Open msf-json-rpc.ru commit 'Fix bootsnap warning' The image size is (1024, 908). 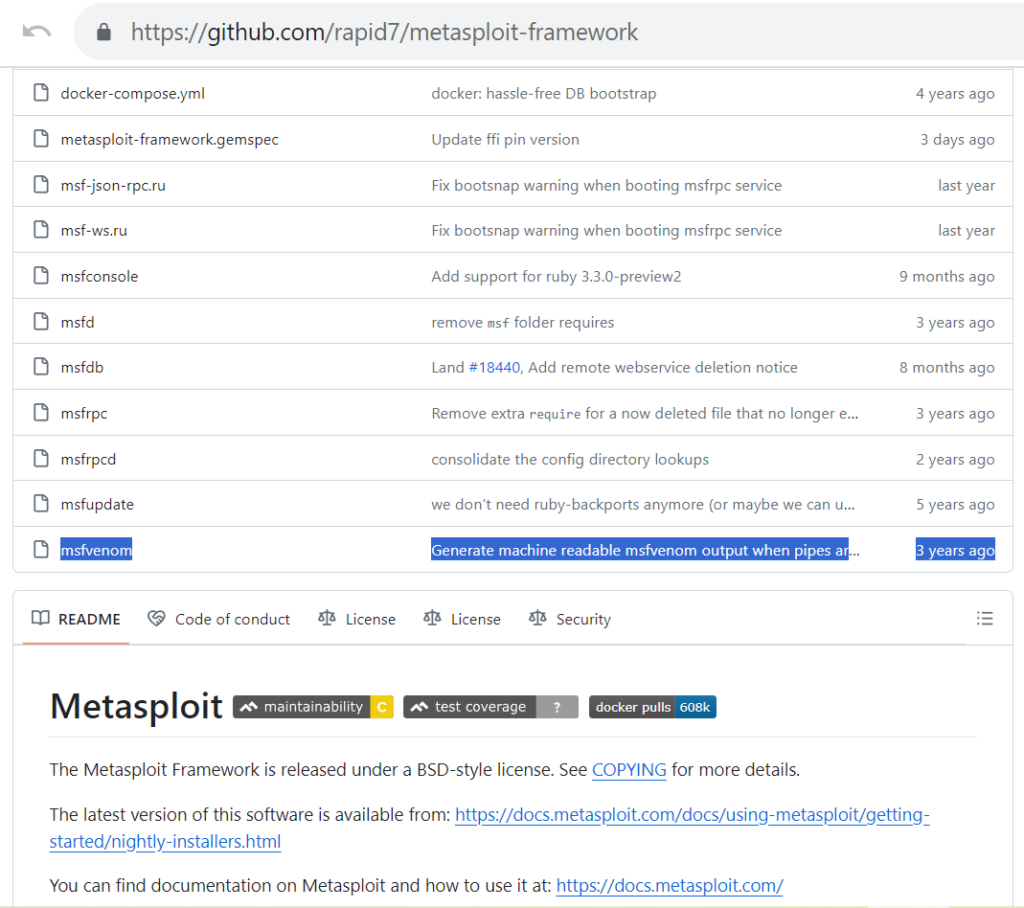[607, 186]
